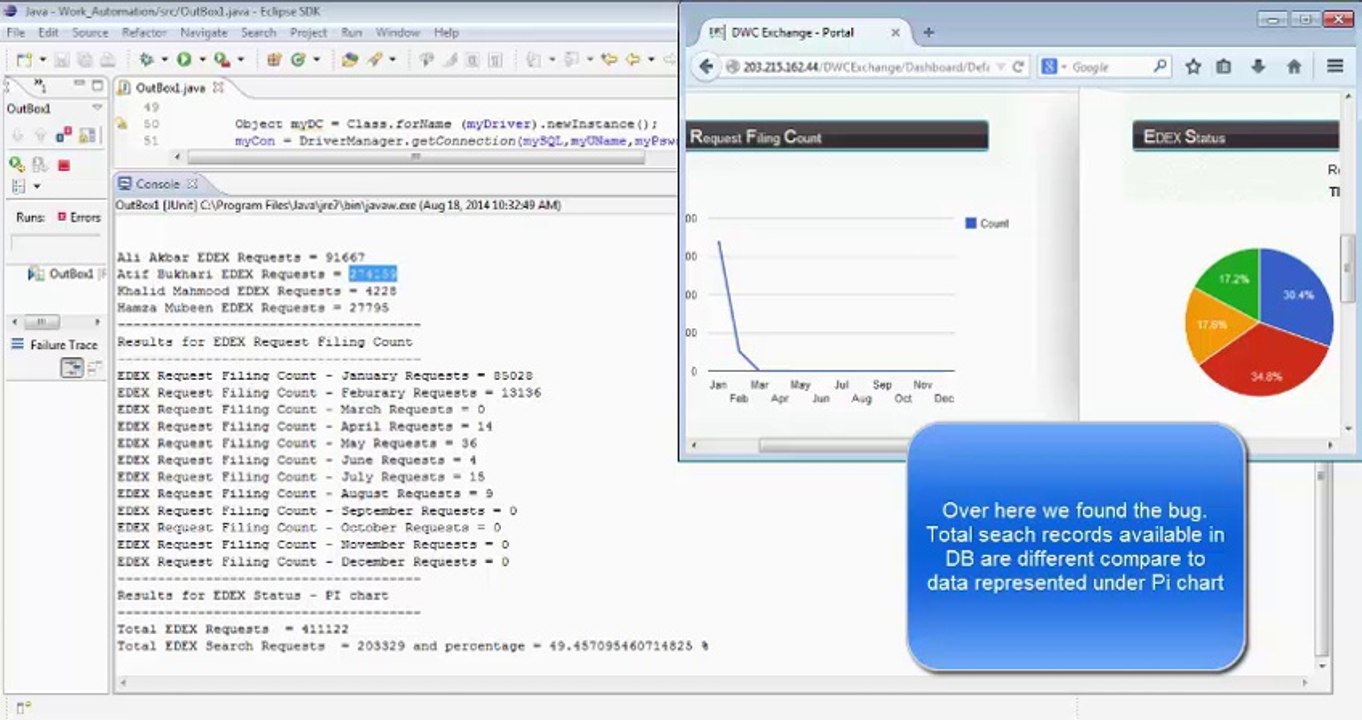Click the green Run button in toolbar
Image resolution: width=1362 pixels, height=720 pixels.
[x=184, y=60]
